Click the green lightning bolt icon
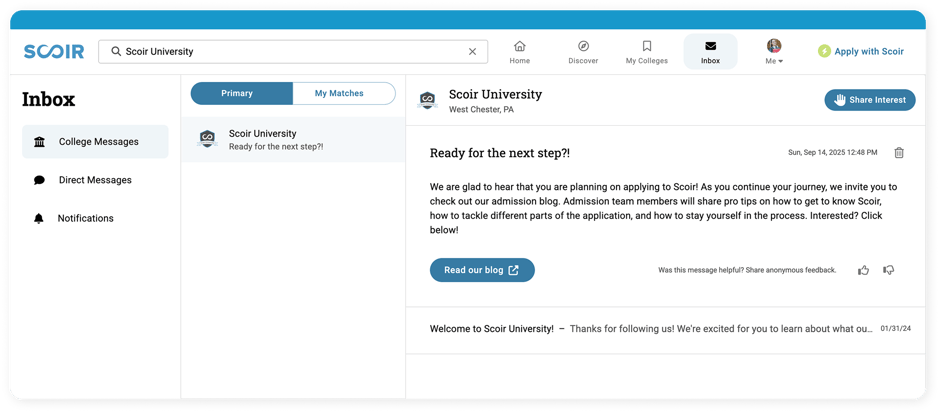 (824, 52)
